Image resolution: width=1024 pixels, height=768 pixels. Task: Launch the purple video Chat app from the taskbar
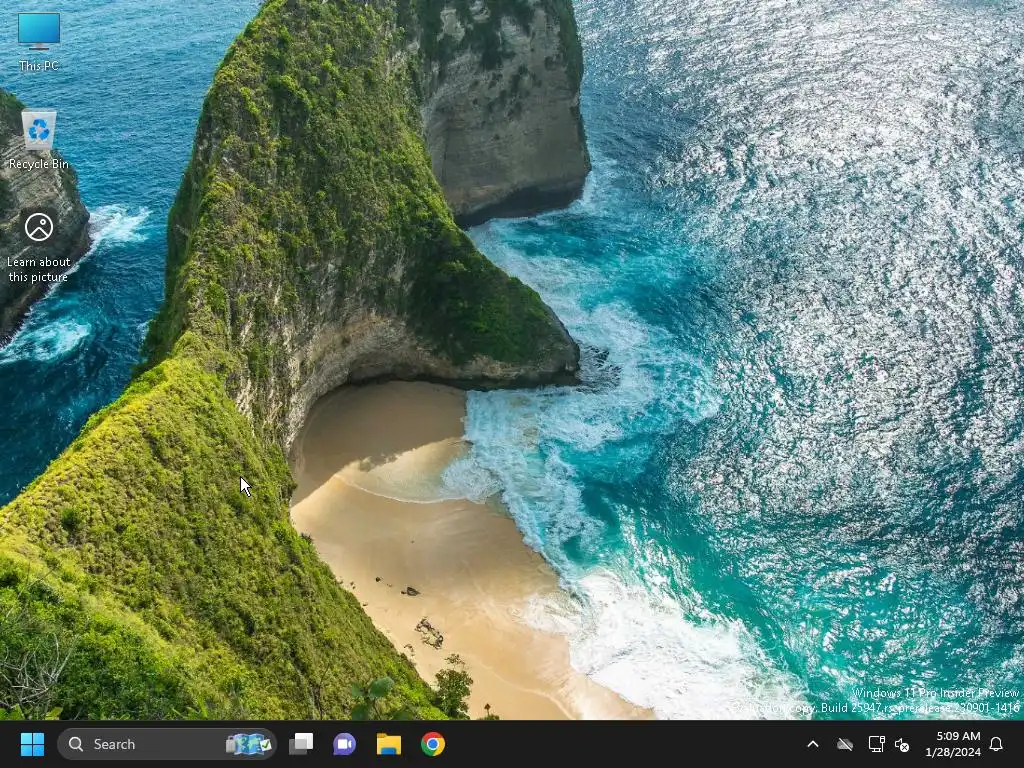pos(344,744)
